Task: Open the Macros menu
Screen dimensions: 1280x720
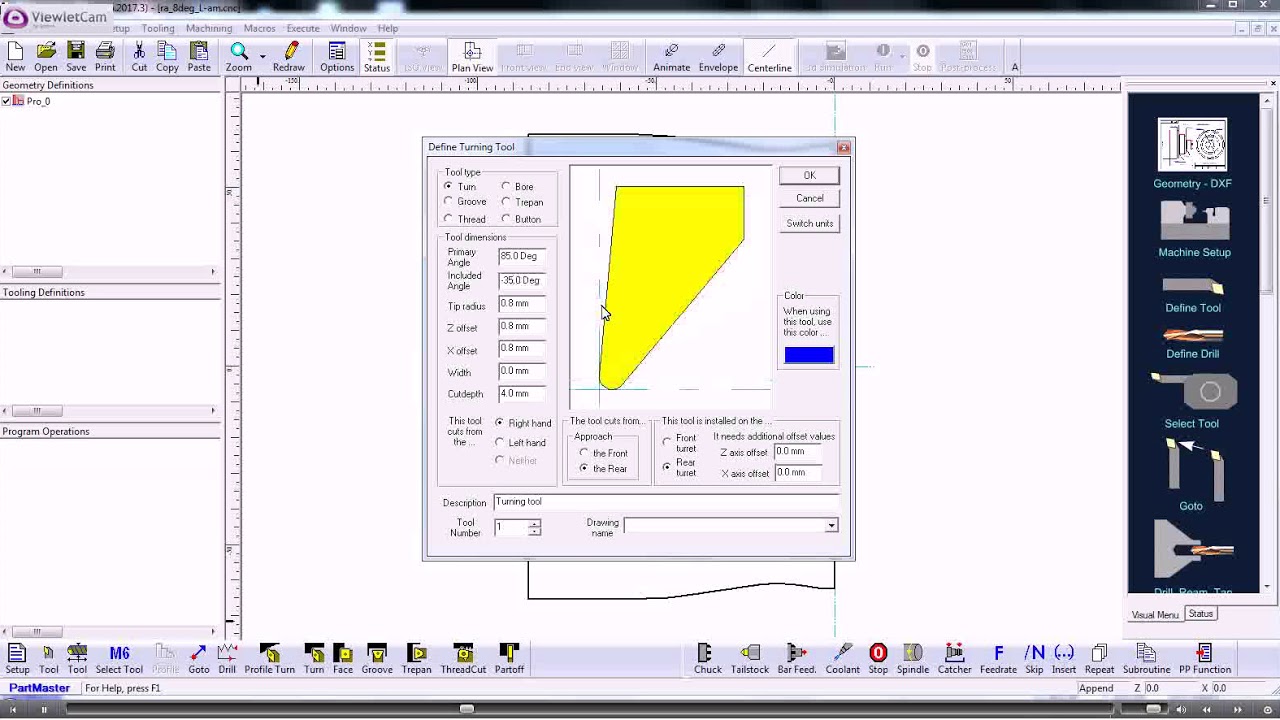Action: tap(259, 28)
